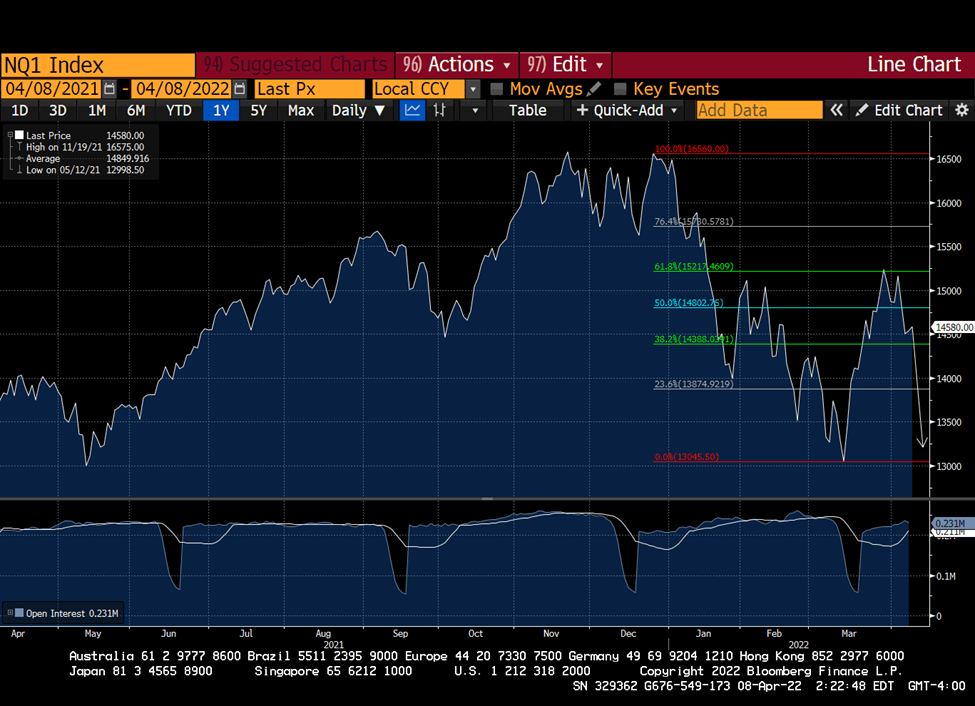This screenshot has height=706, width=975.
Task: Click the Max range button
Action: point(301,110)
